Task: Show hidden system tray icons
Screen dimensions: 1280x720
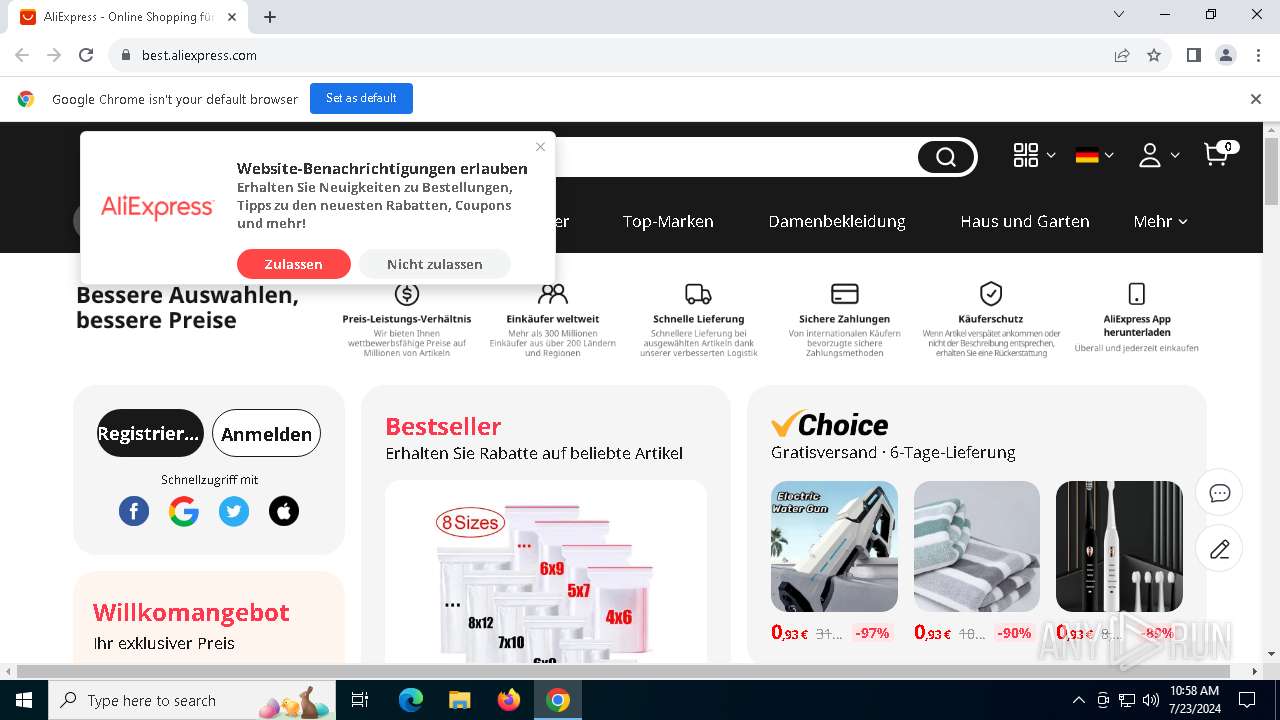Action: [x=1078, y=700]
